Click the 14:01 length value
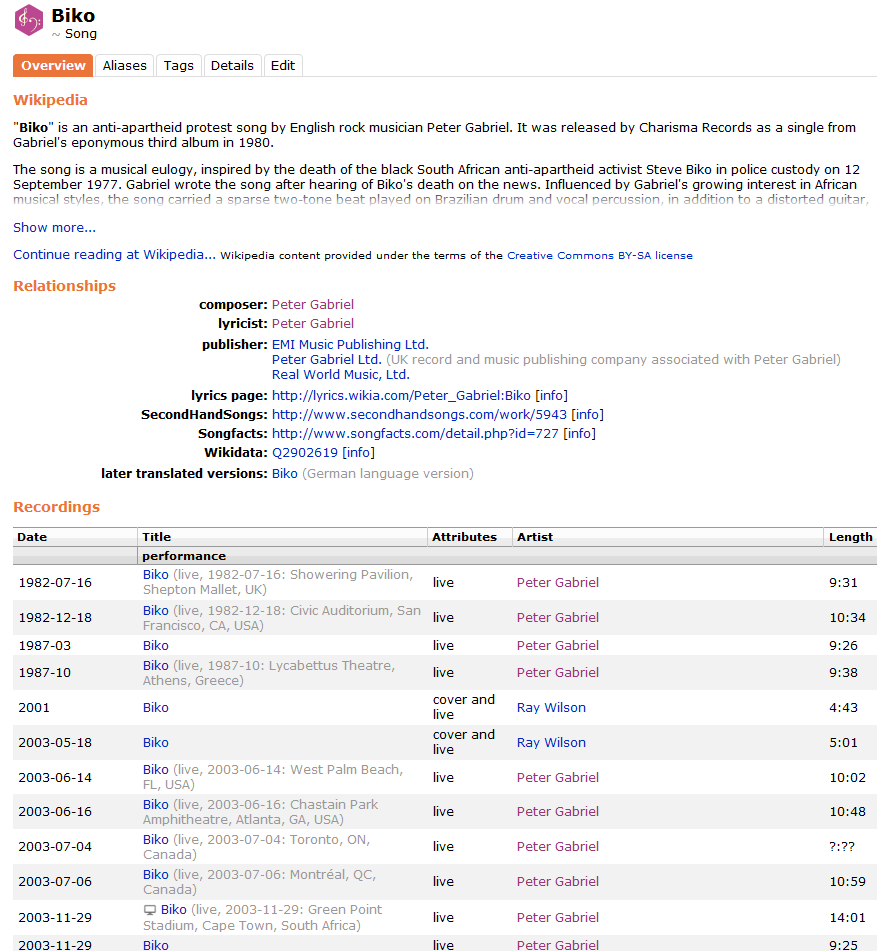This screenshot has height=951, width=879. (x=847, y=918)
